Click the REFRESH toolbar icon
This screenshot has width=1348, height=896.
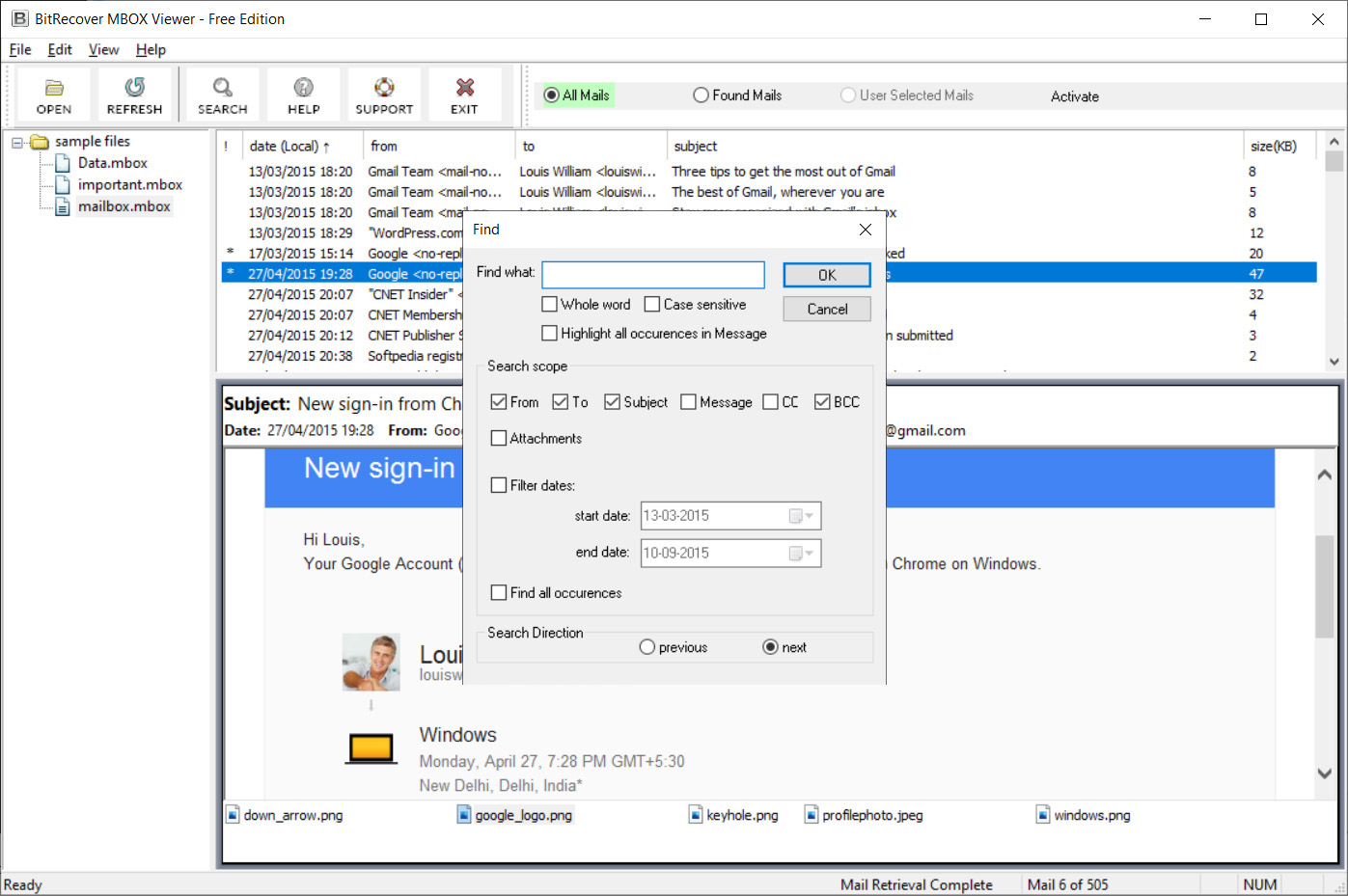click(134, 88)
